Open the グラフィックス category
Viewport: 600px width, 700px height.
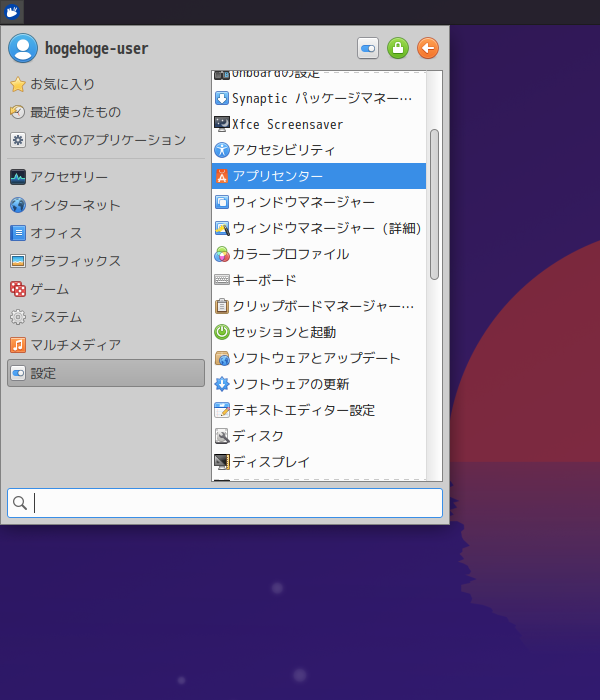(x=106, y=261)
